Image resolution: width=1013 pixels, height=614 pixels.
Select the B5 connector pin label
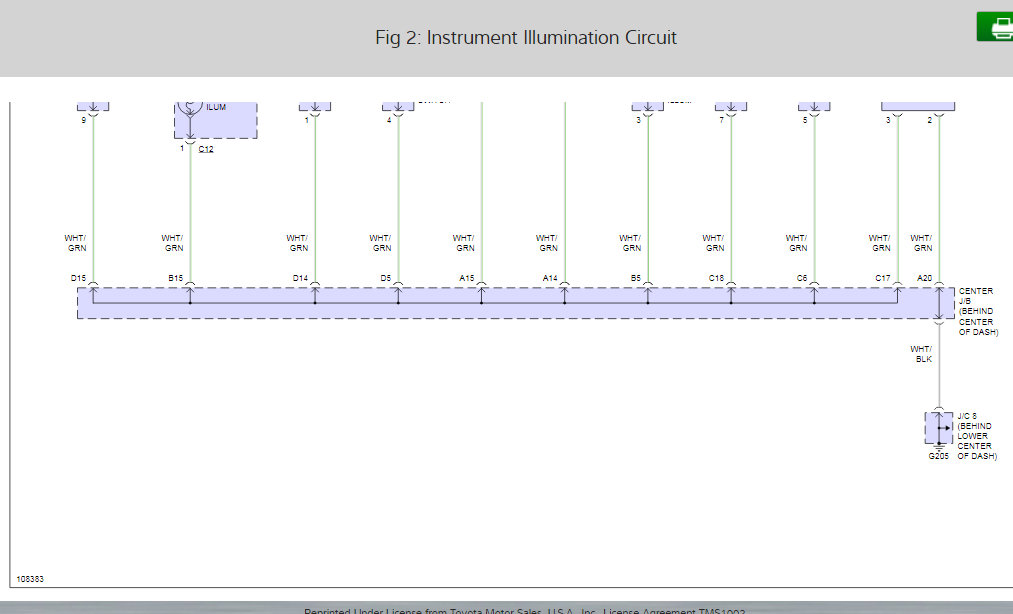tap(636, 278)
